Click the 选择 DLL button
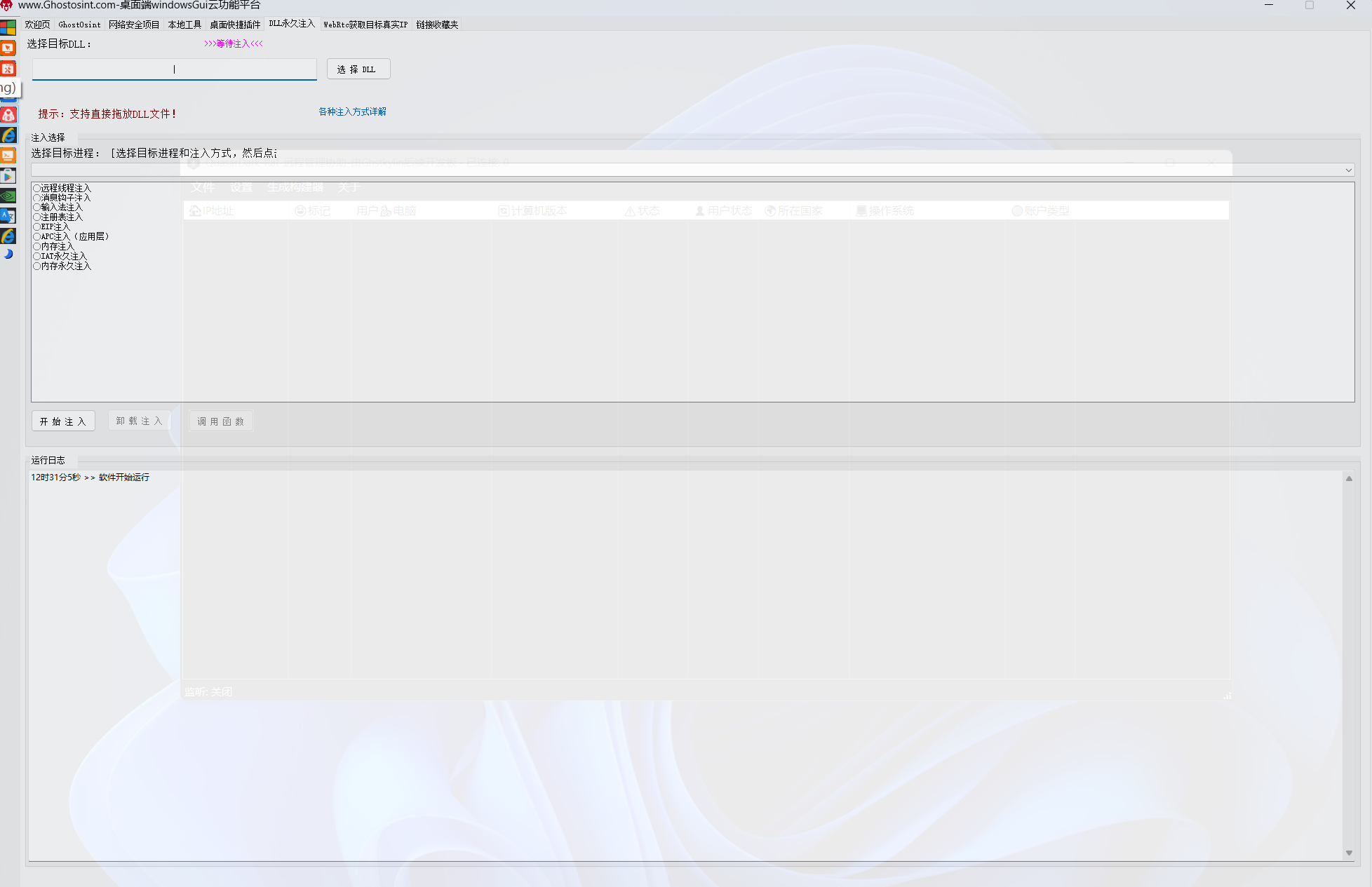Image resolution: width=1372 pixels, height=887 pixels. (358, 69)
